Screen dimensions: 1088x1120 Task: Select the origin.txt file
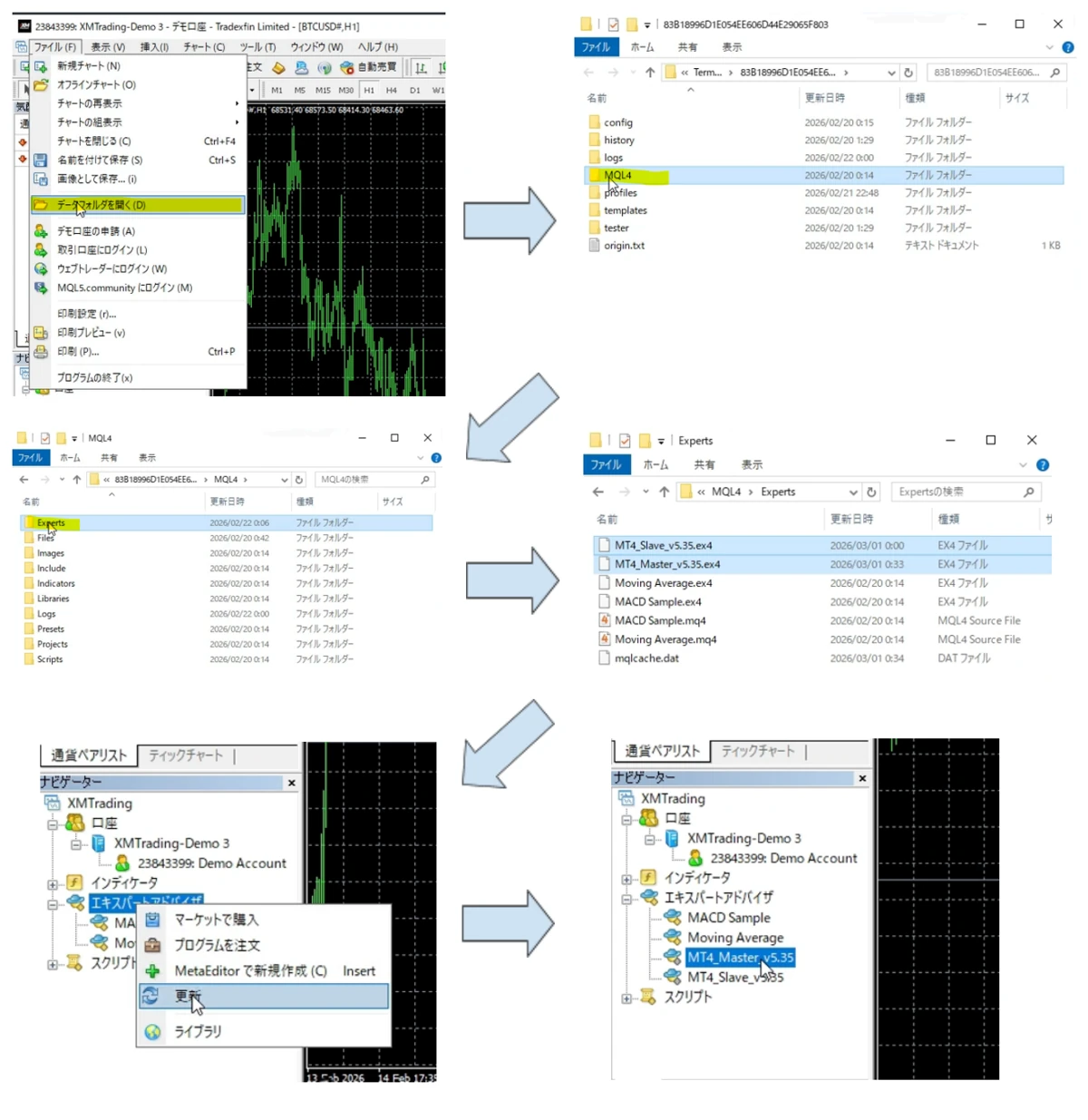coord(624,246)
